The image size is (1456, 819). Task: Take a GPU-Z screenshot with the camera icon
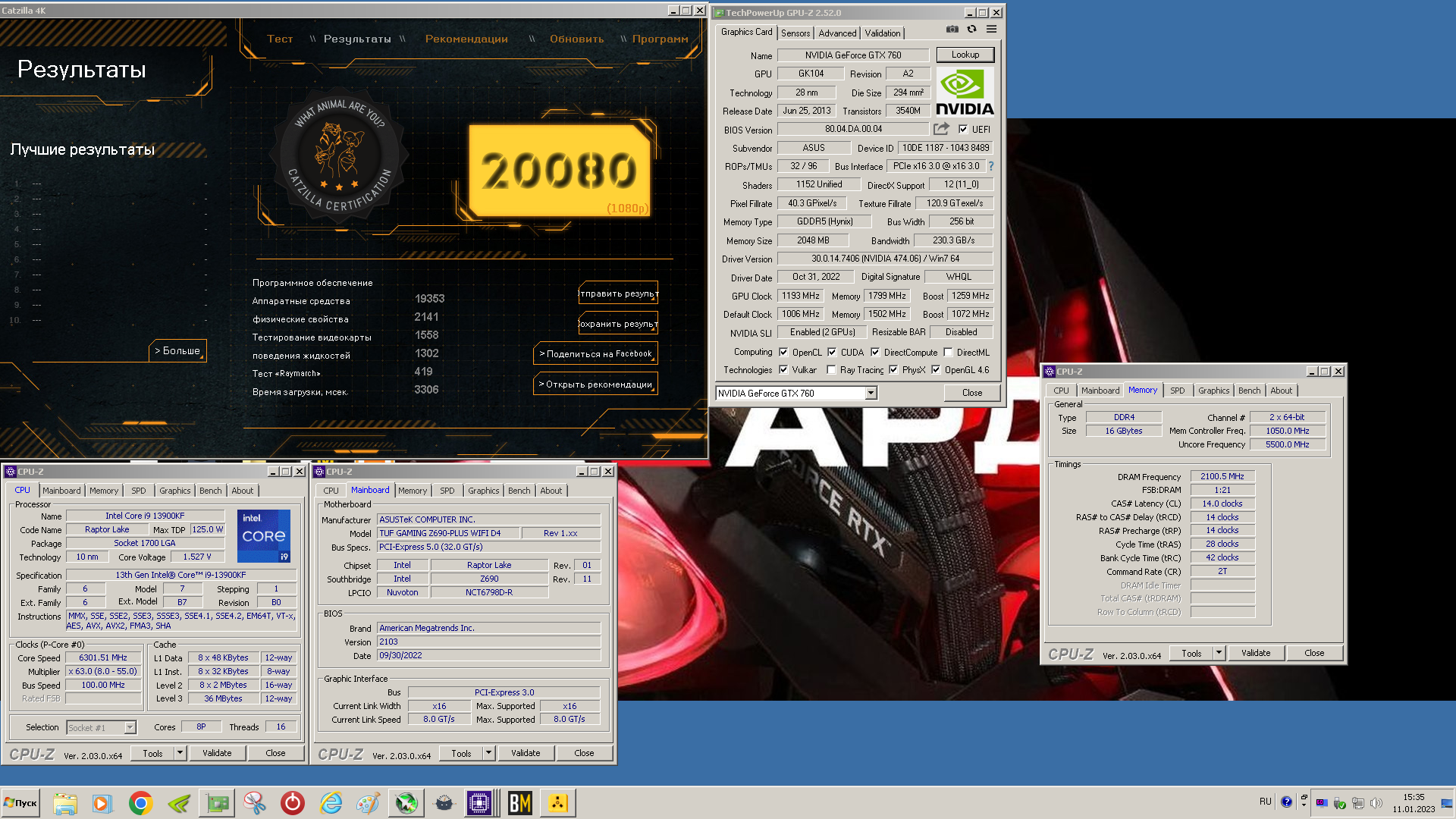(x=952, y=30)
